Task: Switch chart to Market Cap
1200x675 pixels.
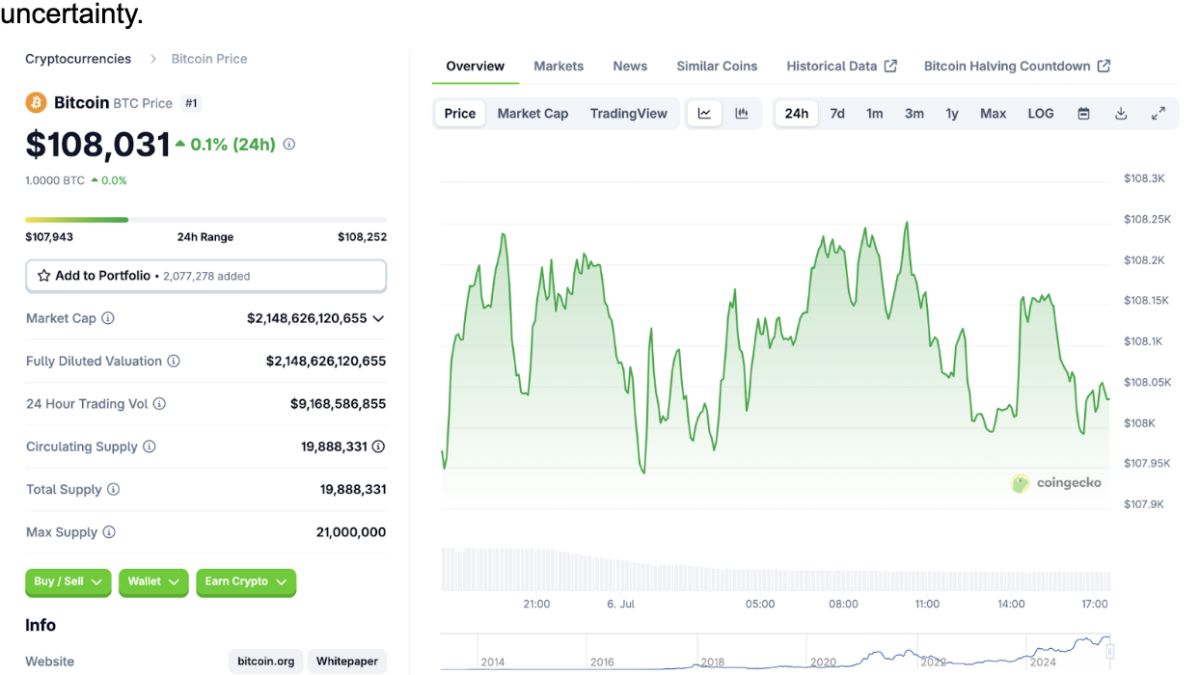Action: tap(532, 113)
